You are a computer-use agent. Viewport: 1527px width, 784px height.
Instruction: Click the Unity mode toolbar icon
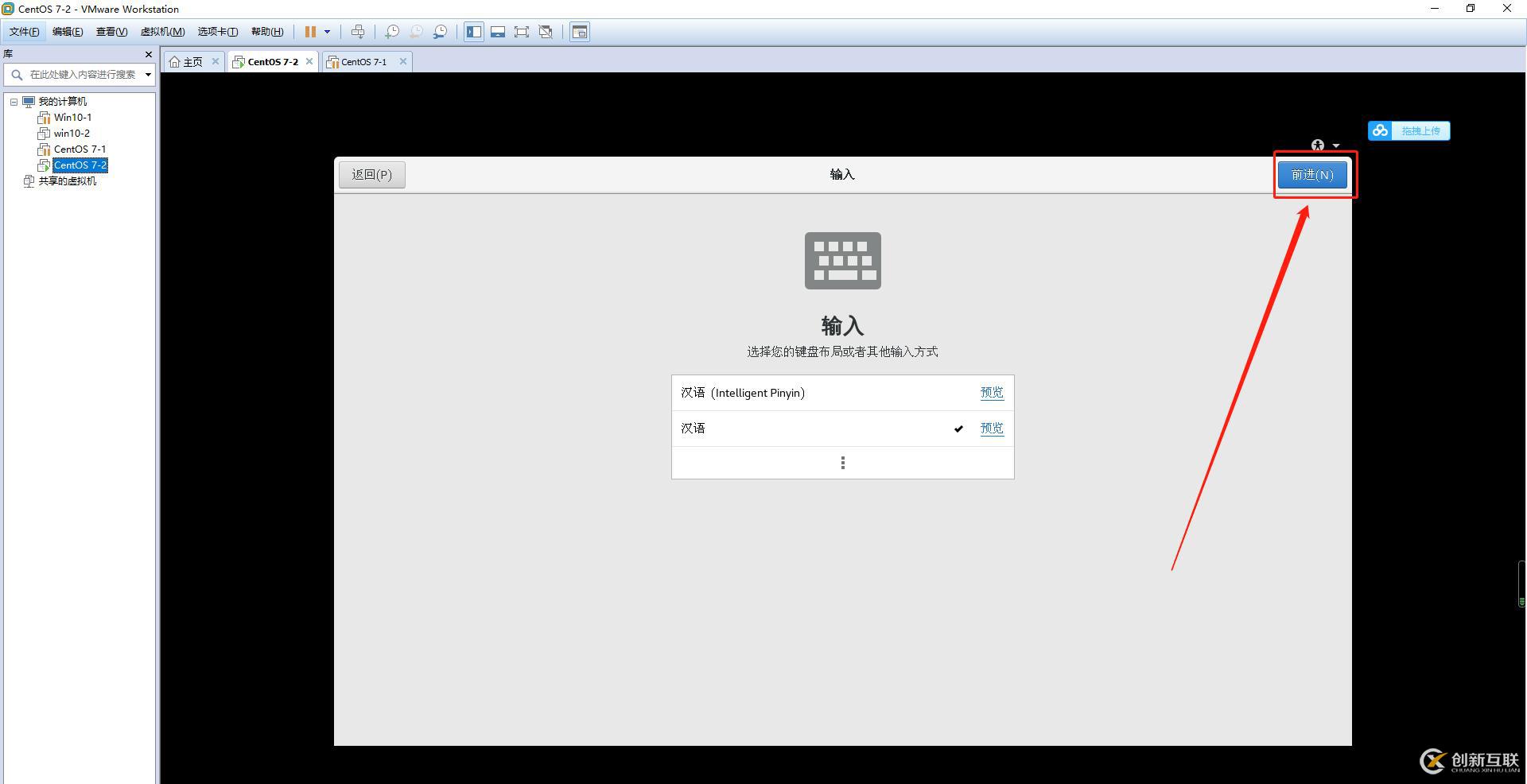546,32
